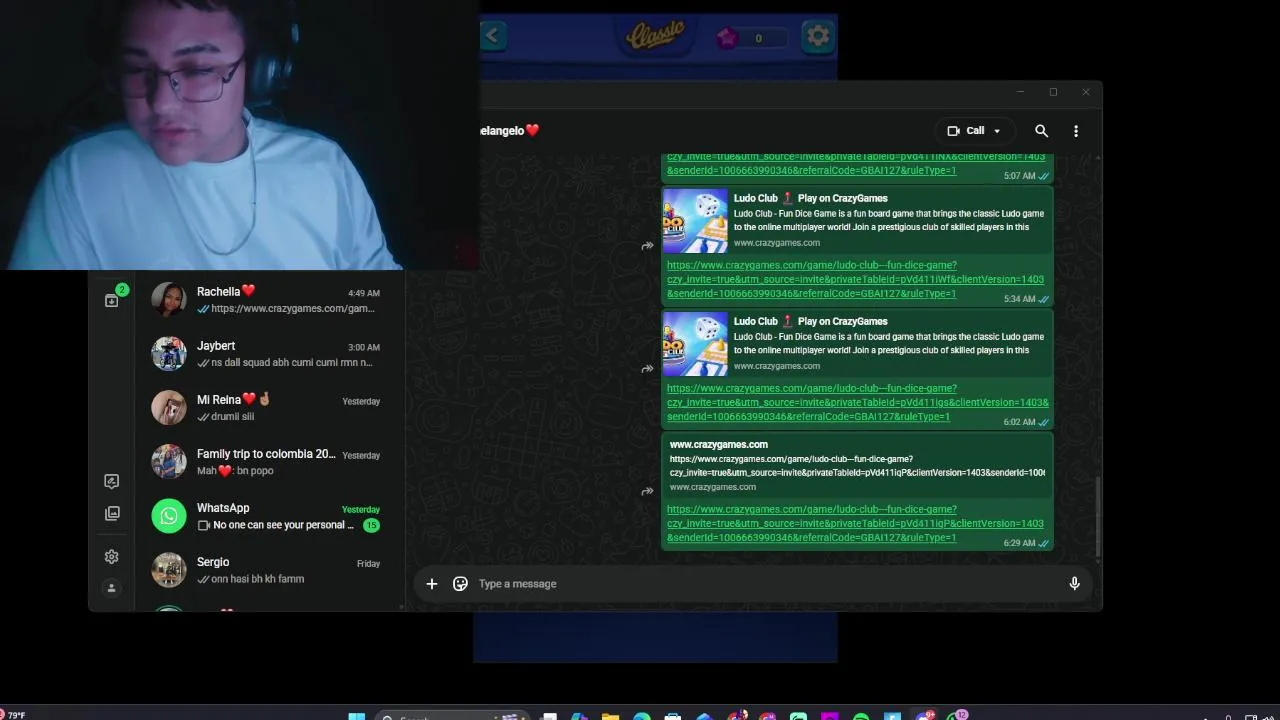
Task: Click Mi Reina's profile picture
Action: click(169, 407)
